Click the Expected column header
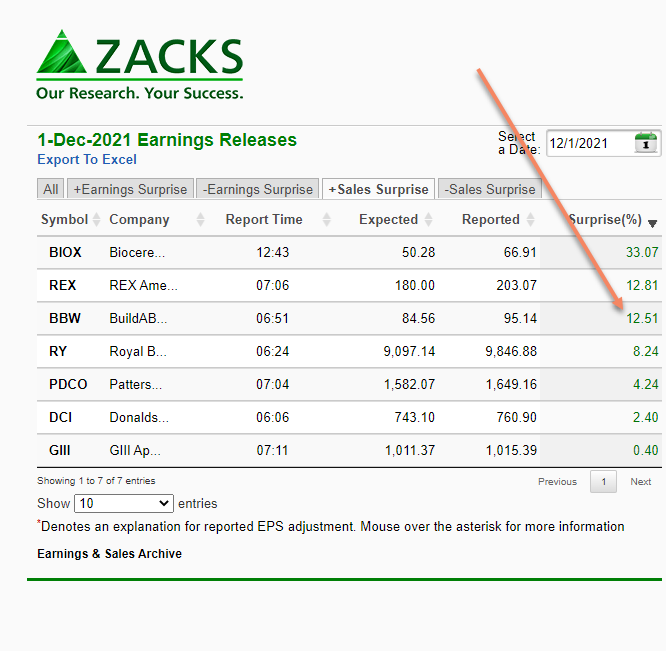The height and width of the screenshot is (651, 666). click(388, 220)
